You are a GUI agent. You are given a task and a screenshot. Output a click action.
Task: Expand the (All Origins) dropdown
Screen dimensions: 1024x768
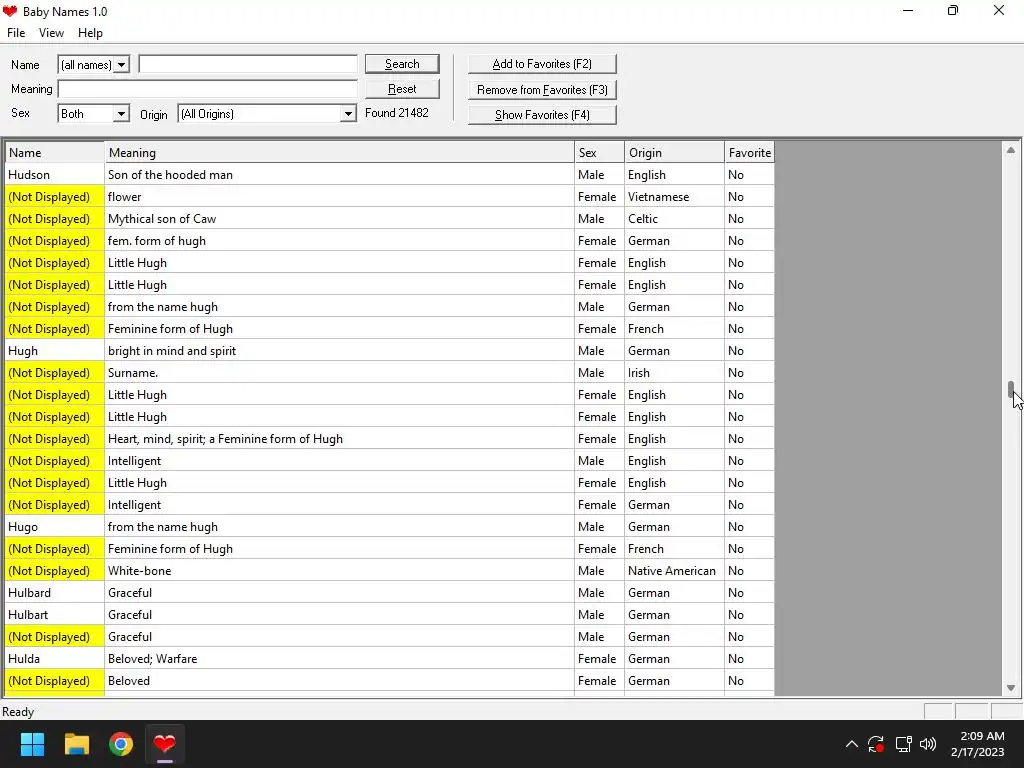click(348, 114)
